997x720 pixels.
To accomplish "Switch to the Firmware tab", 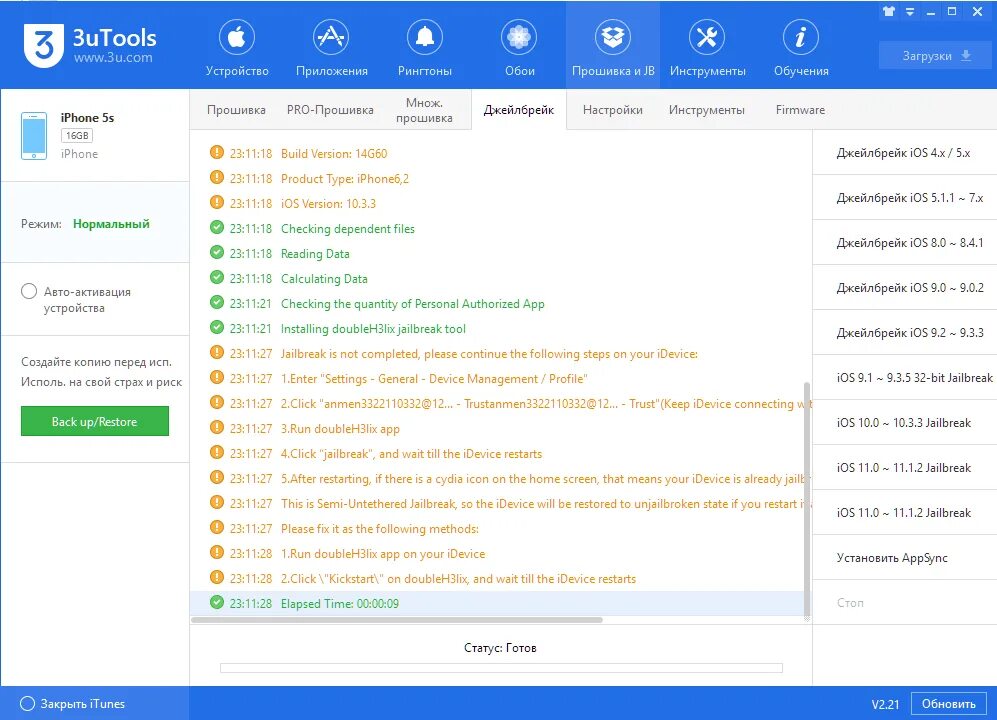I will (800, 109).
